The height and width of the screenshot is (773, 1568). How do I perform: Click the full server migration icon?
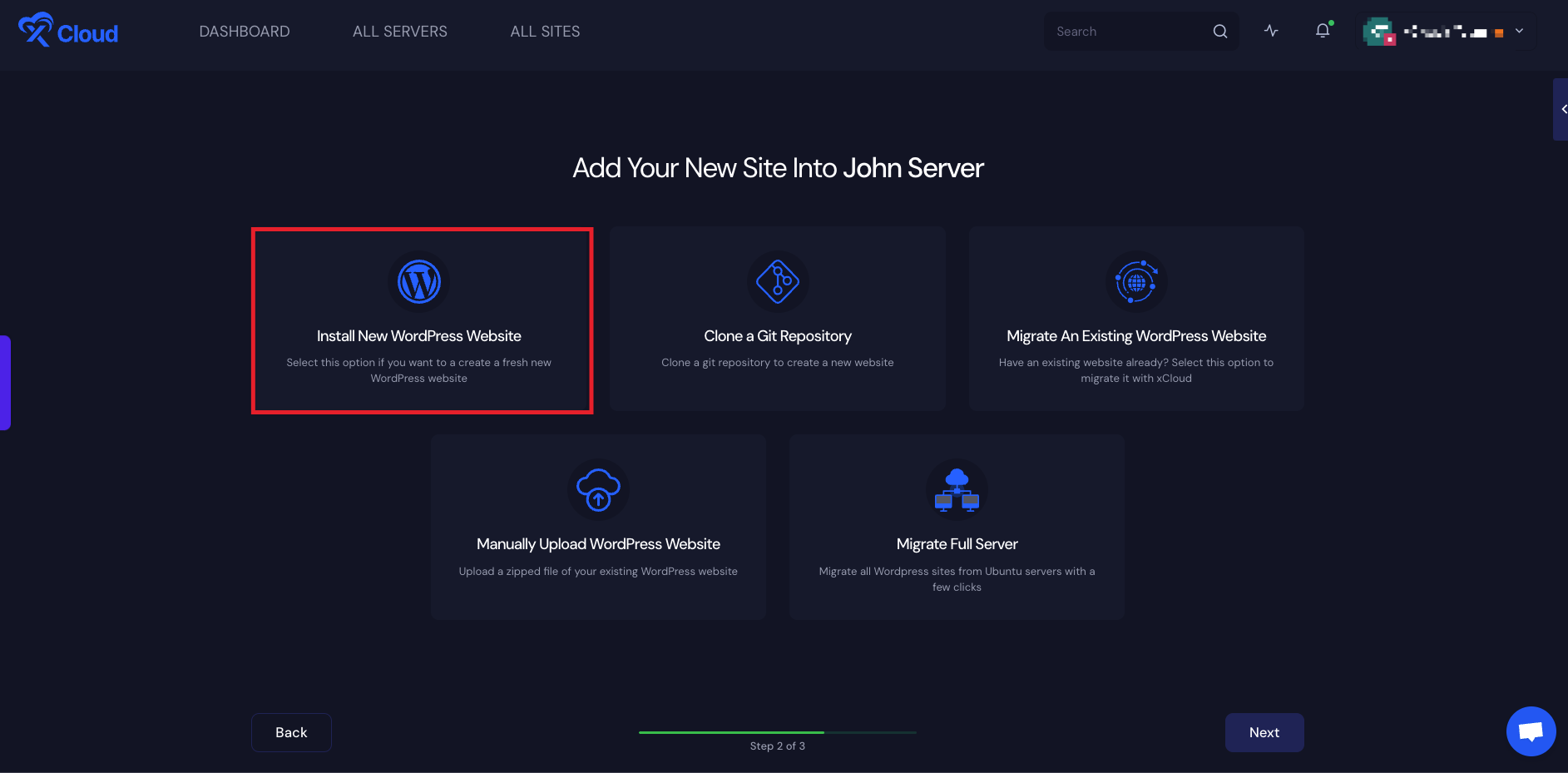point(957,490)
